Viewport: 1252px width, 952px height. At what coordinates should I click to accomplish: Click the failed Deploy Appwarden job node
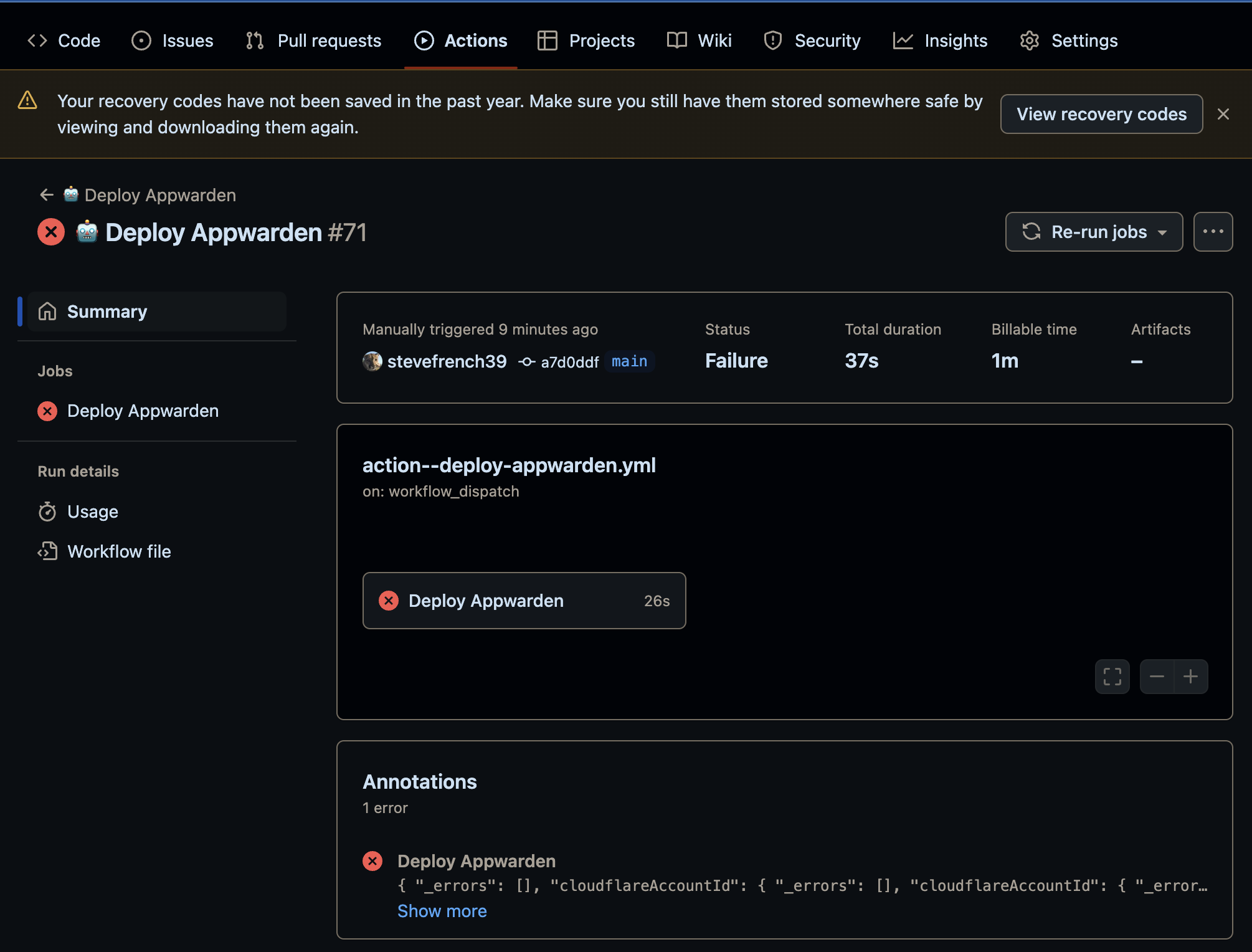click(524, 600)
